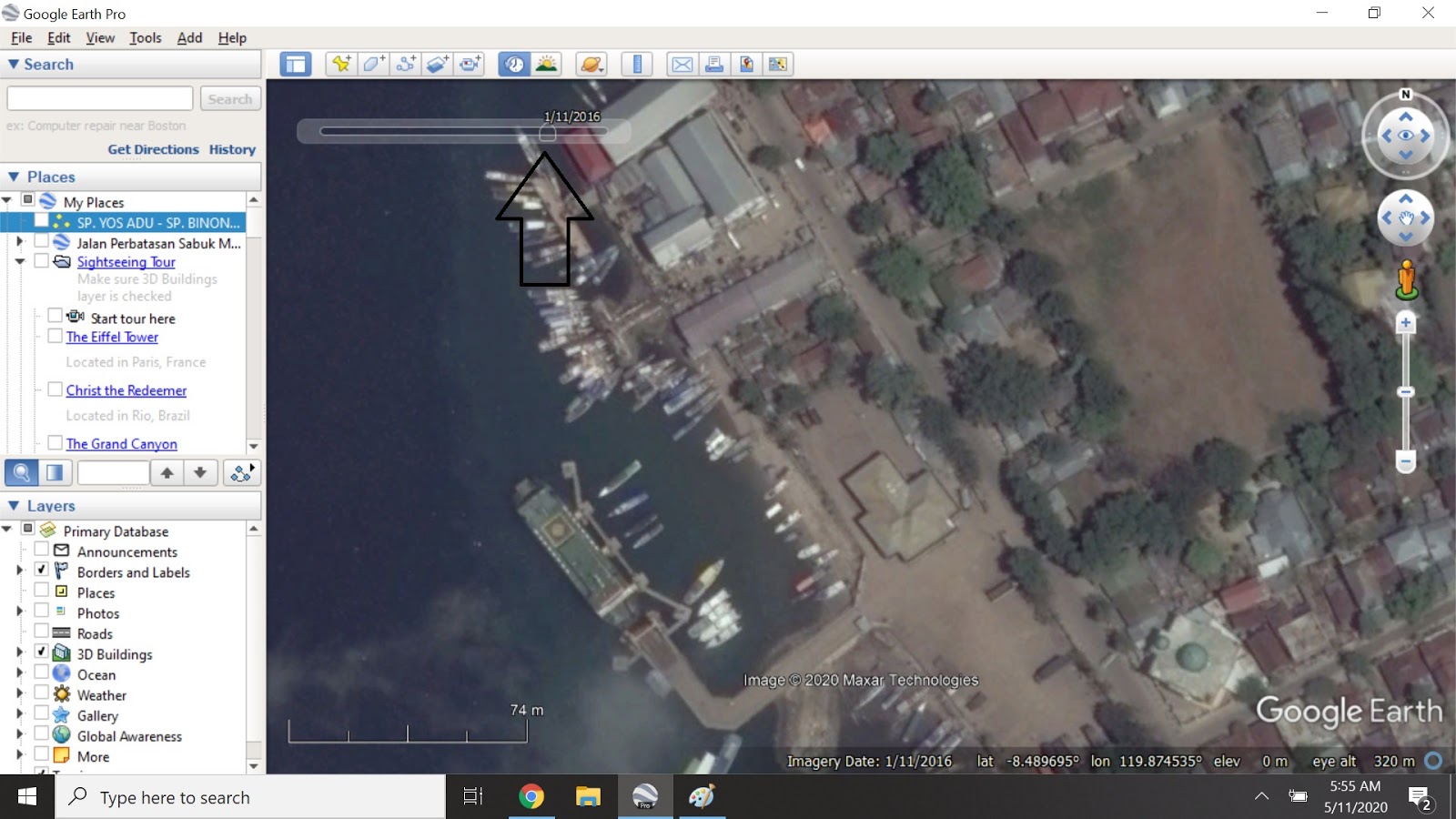Screen dimensions: 1456x819
Task: Open The Eiffel Tower link
Action: tap(112, 337)
